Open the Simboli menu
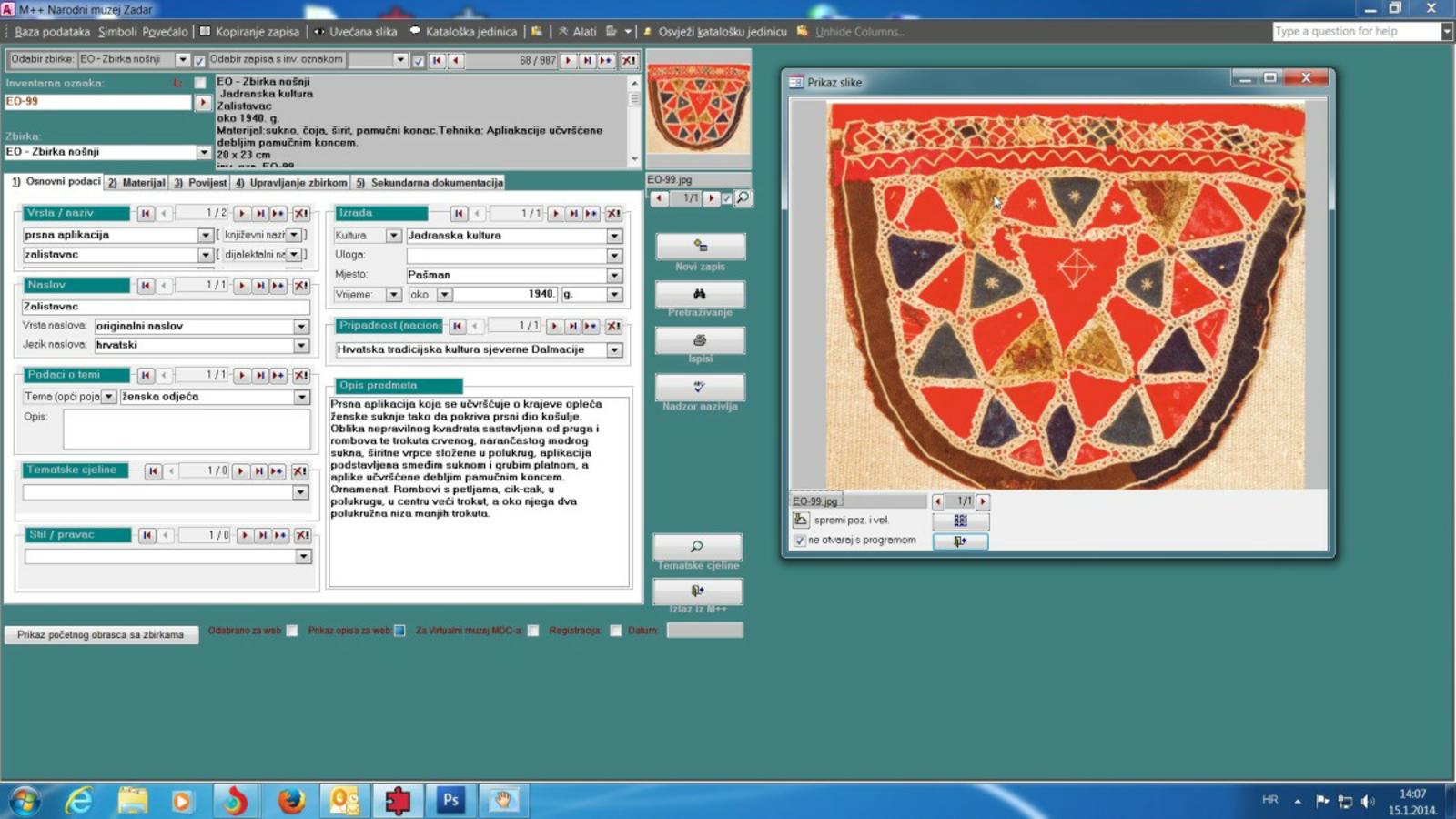Image resolution: width=1456 pixels, height=819 pixels. pos(117,32)
